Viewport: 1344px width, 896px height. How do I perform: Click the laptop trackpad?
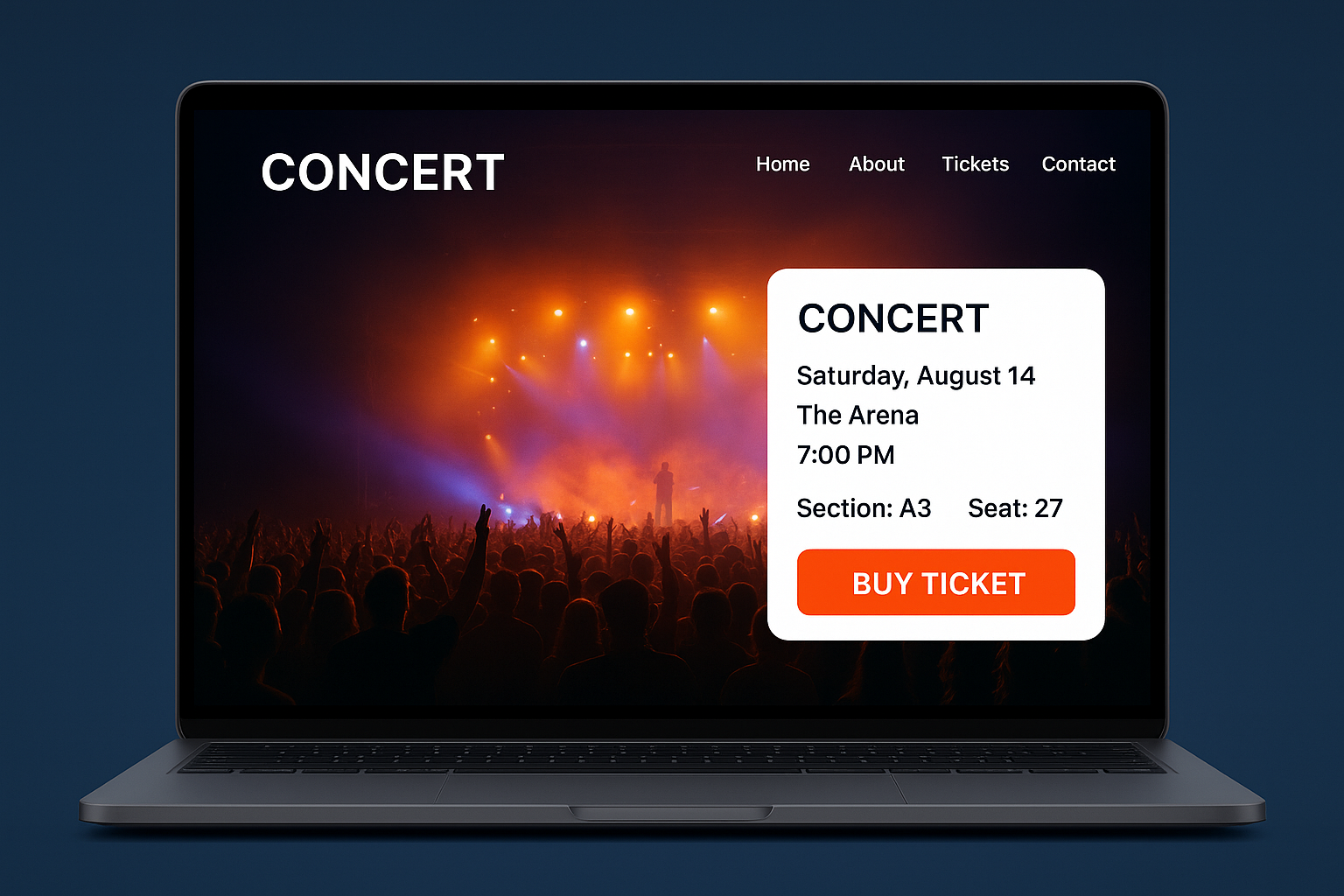pos(671,787)
